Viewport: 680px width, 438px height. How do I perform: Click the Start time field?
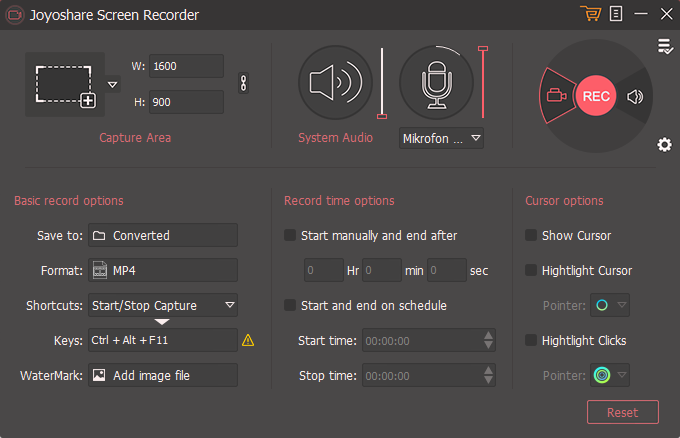[429, 340]
